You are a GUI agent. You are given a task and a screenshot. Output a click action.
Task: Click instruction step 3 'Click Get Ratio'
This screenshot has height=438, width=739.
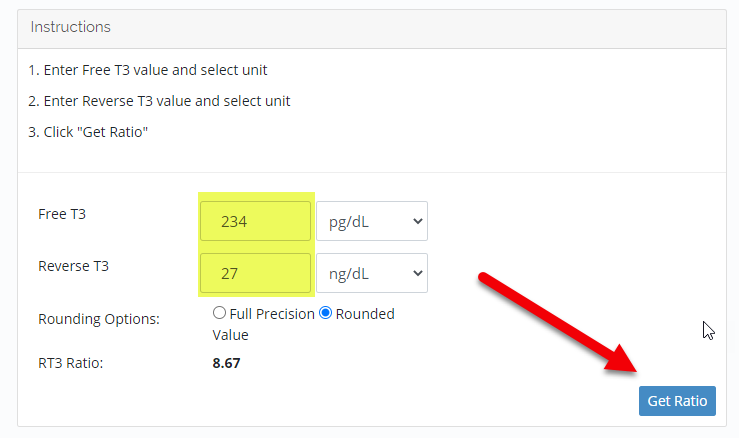89,132
